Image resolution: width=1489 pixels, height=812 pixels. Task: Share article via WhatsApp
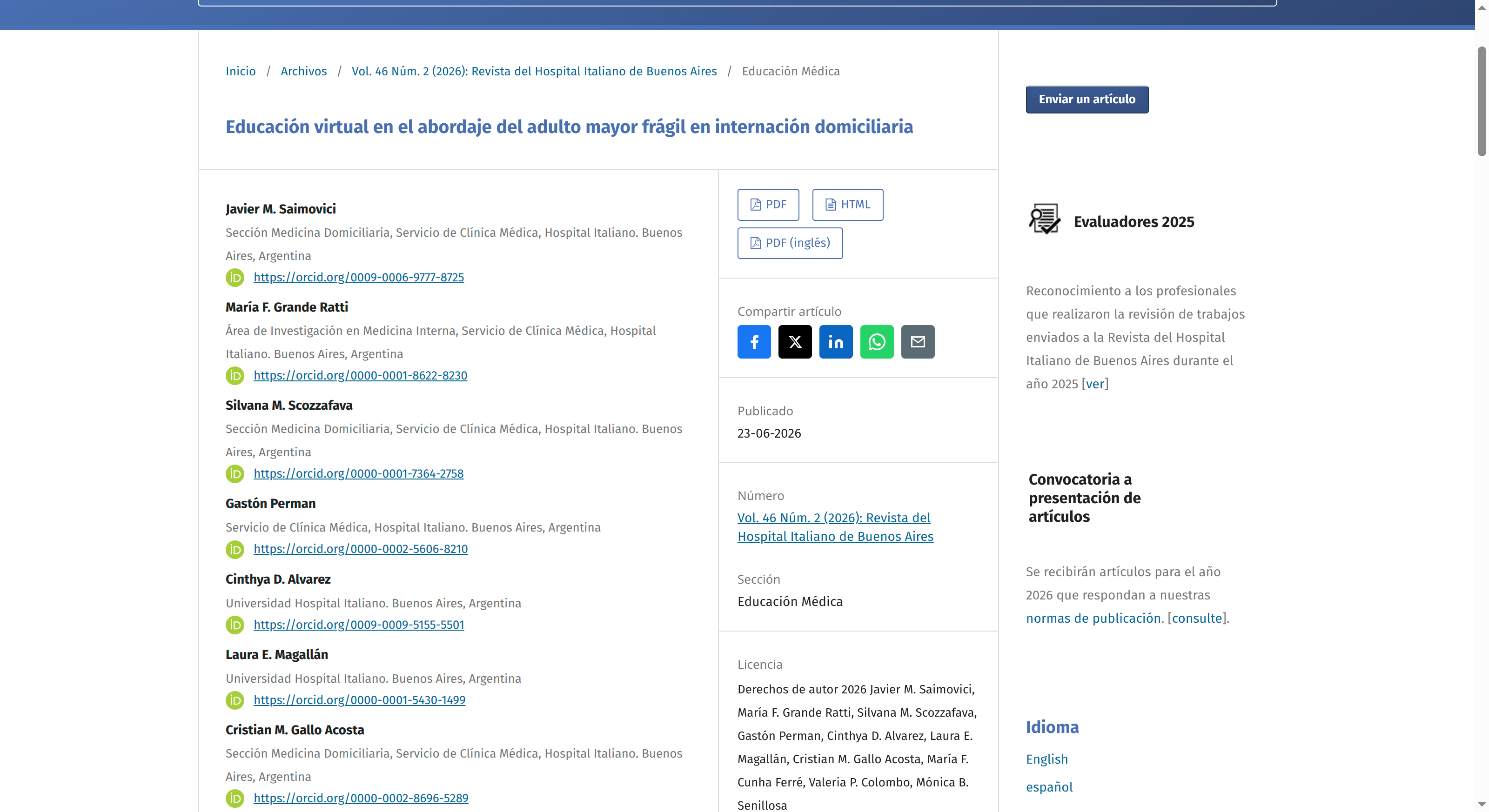[x=877, y=342]
